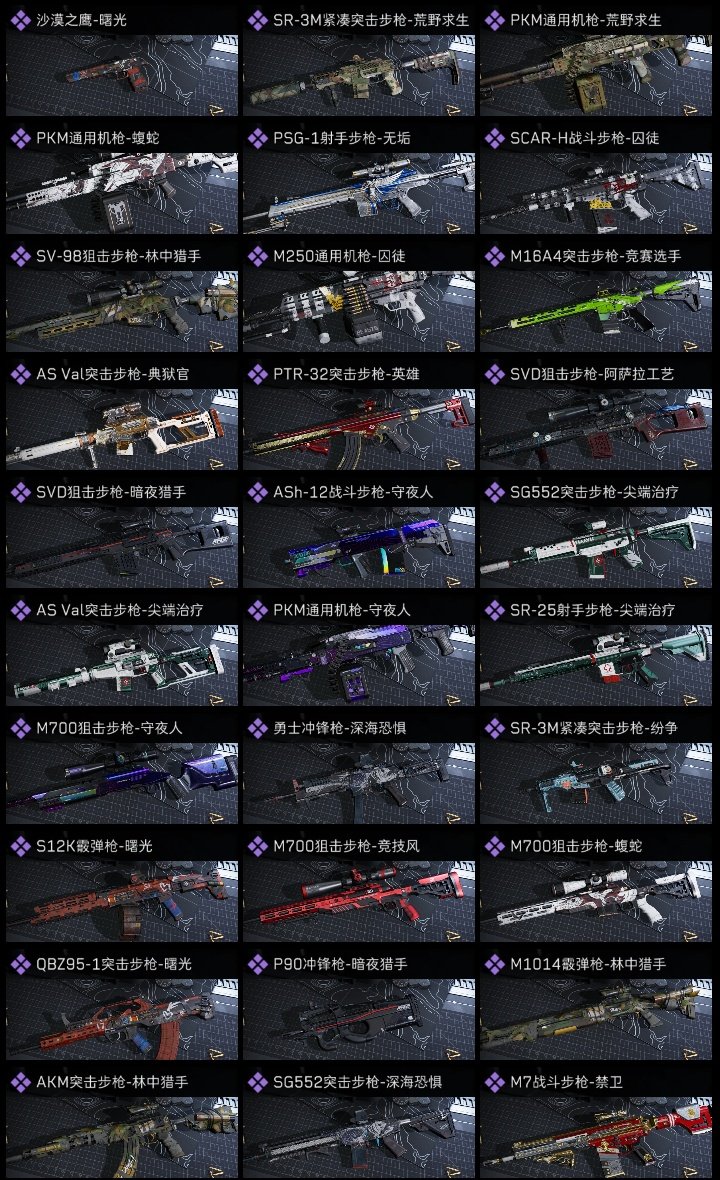Select the QBZ95-1突击步枪-曙光 weapon image
The width and height of the screenshot is (720, 1180).
122,1019
